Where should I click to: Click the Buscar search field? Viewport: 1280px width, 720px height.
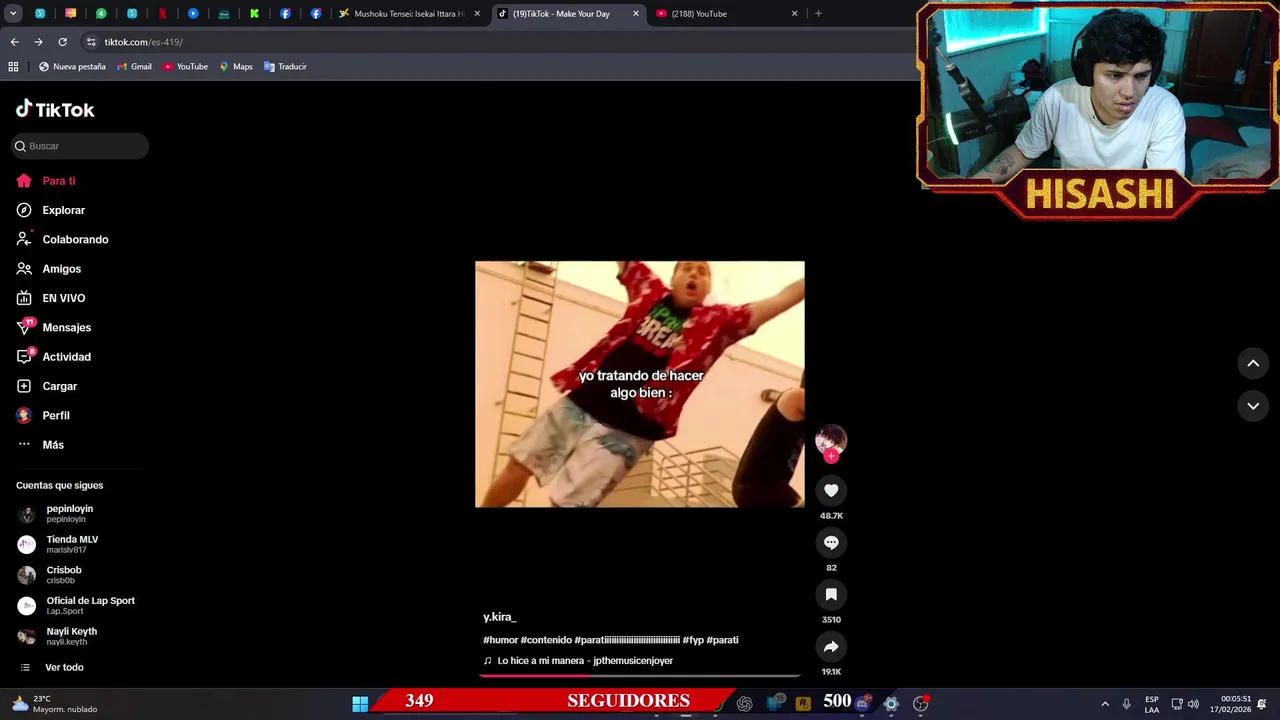click(x=80, y=146)
